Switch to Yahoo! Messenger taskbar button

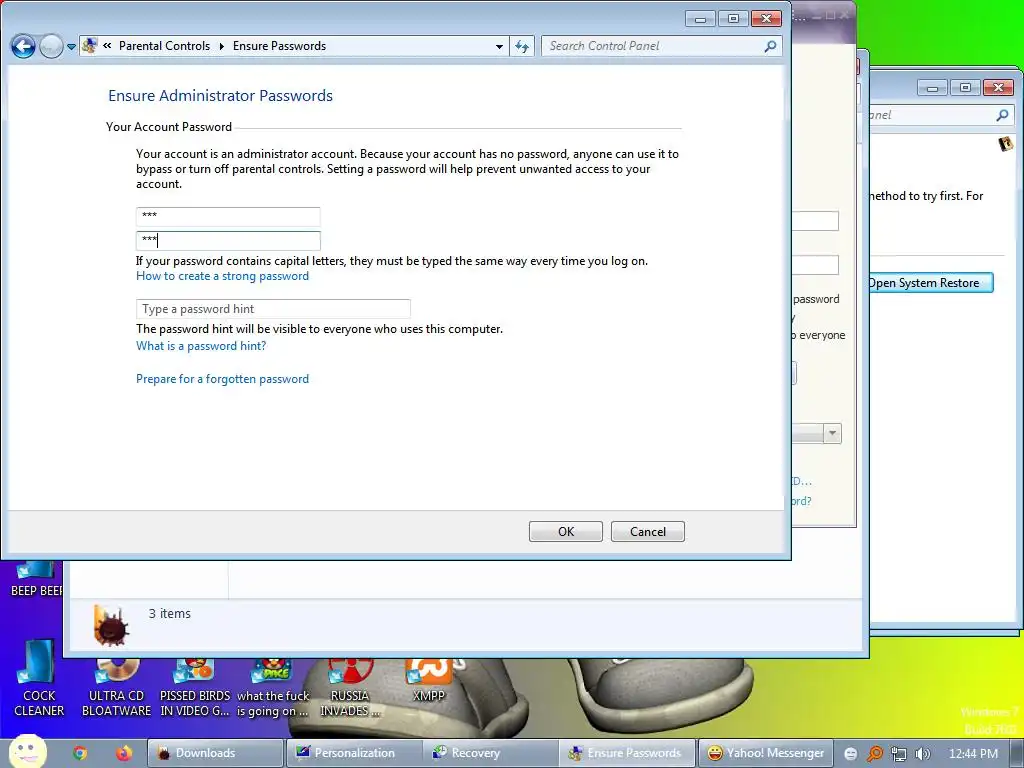(765, 753)
